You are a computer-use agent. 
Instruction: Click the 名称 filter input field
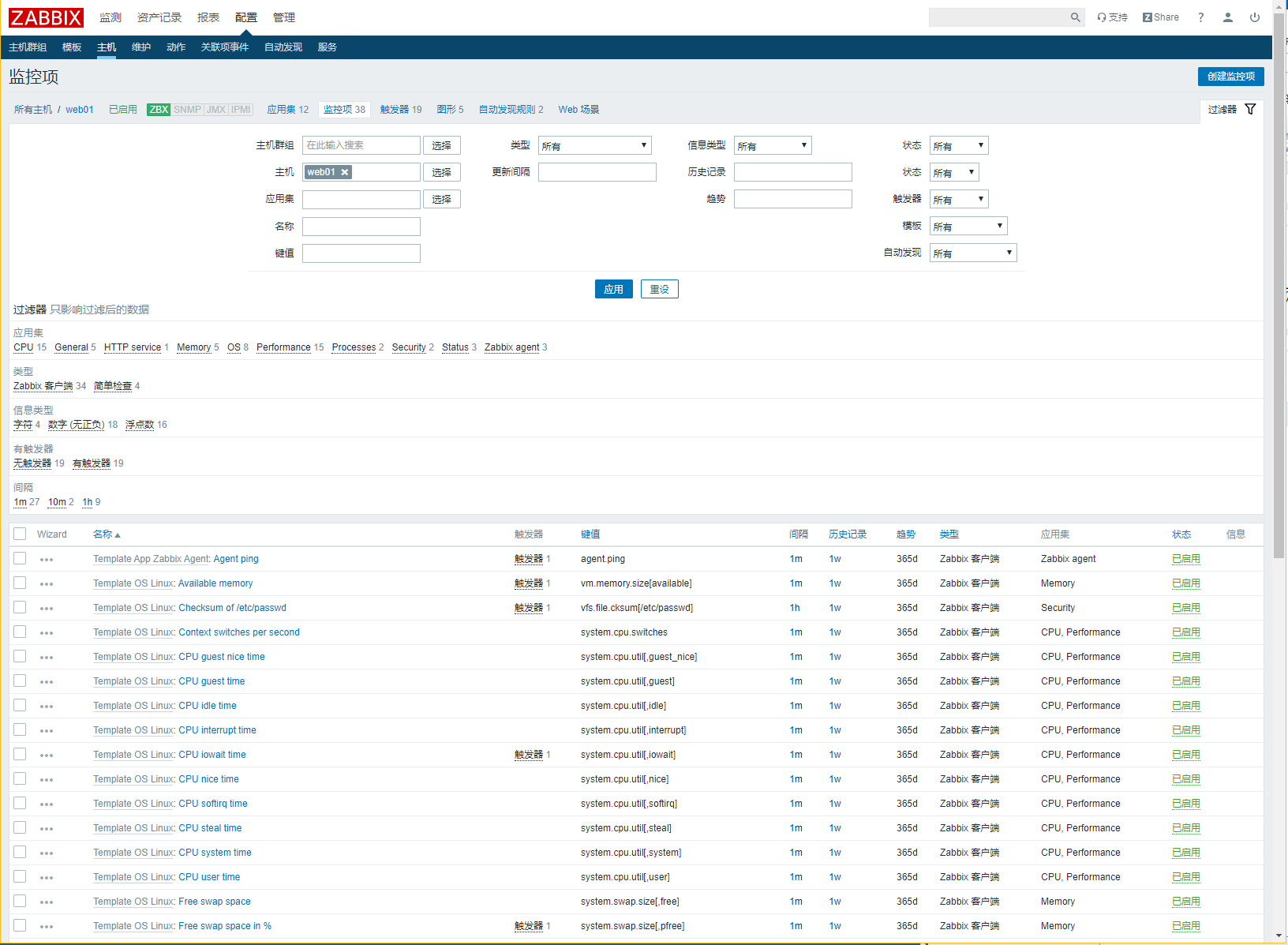coord(361,227)
